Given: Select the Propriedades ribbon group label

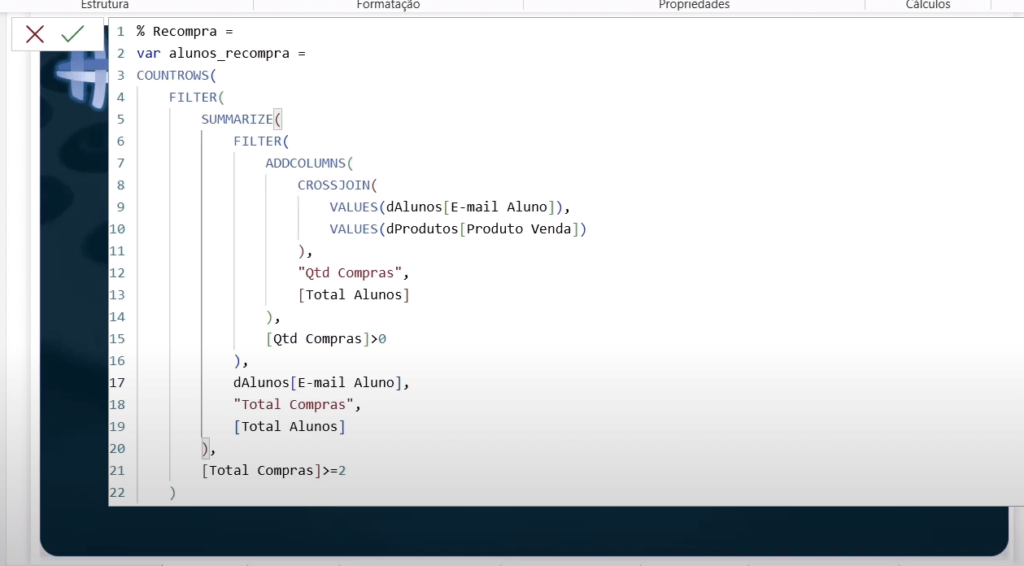Looking at the screenshot, I should (693, 5).
